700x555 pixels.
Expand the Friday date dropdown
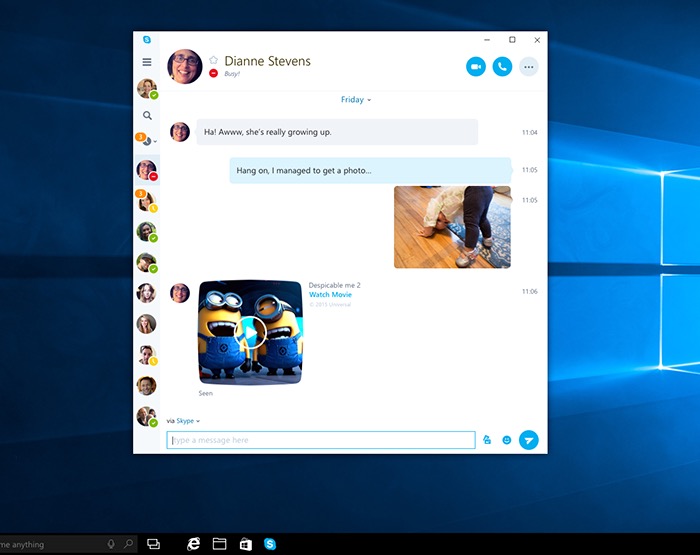[356, 100]
